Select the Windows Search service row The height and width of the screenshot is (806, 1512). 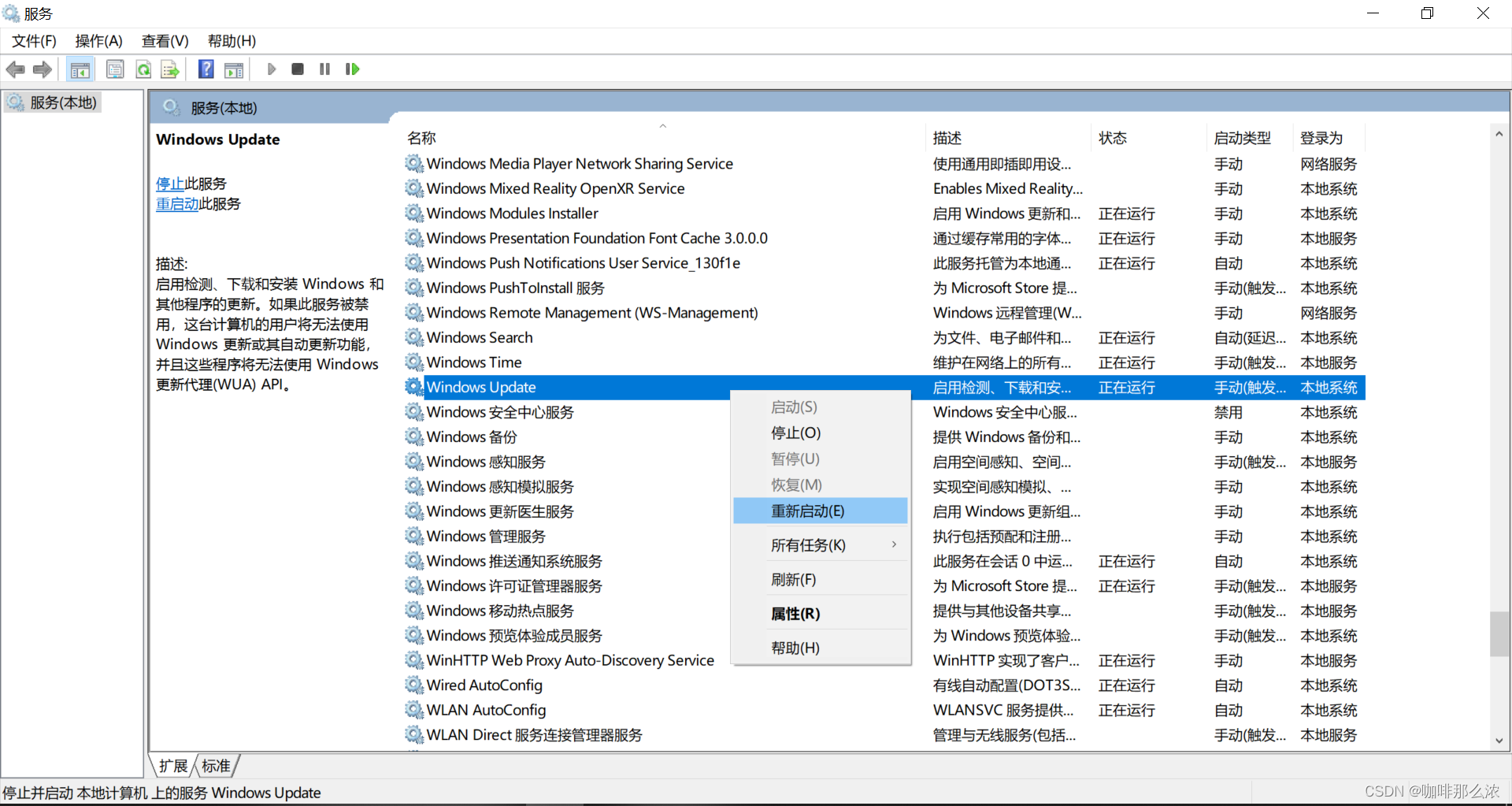point(479,337)
